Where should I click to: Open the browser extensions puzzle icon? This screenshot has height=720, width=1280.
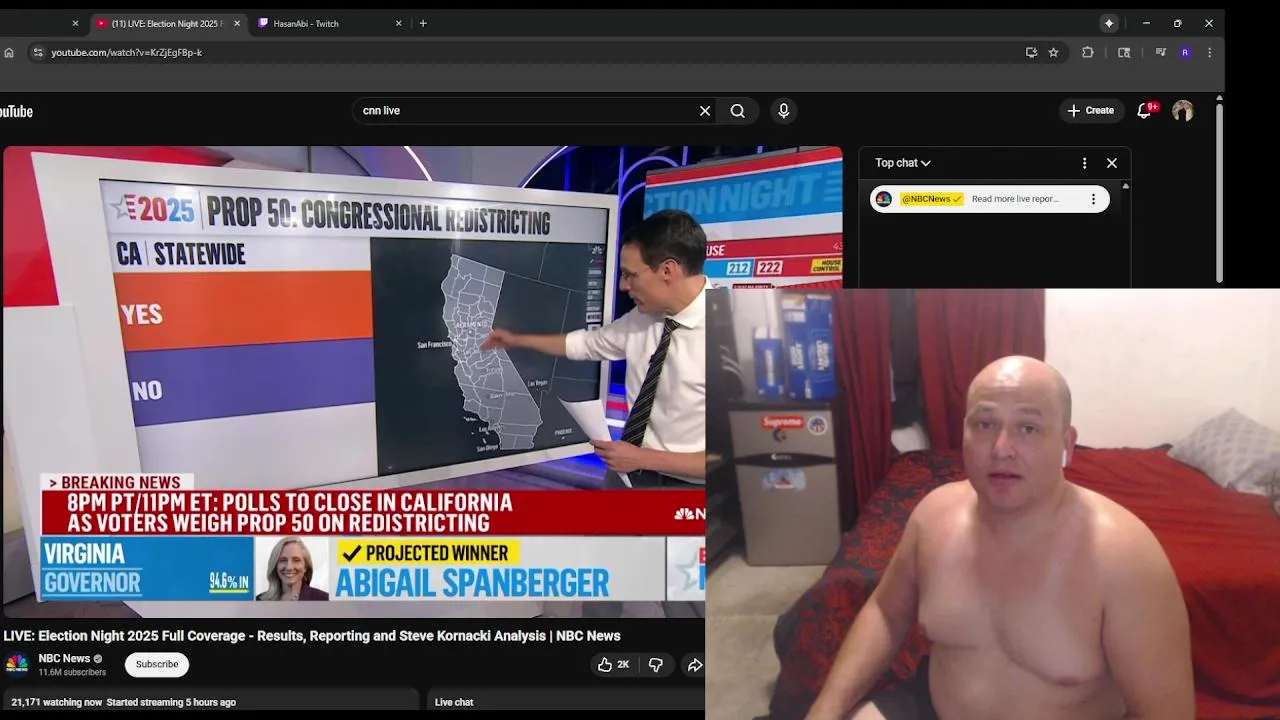(1088, 53)
